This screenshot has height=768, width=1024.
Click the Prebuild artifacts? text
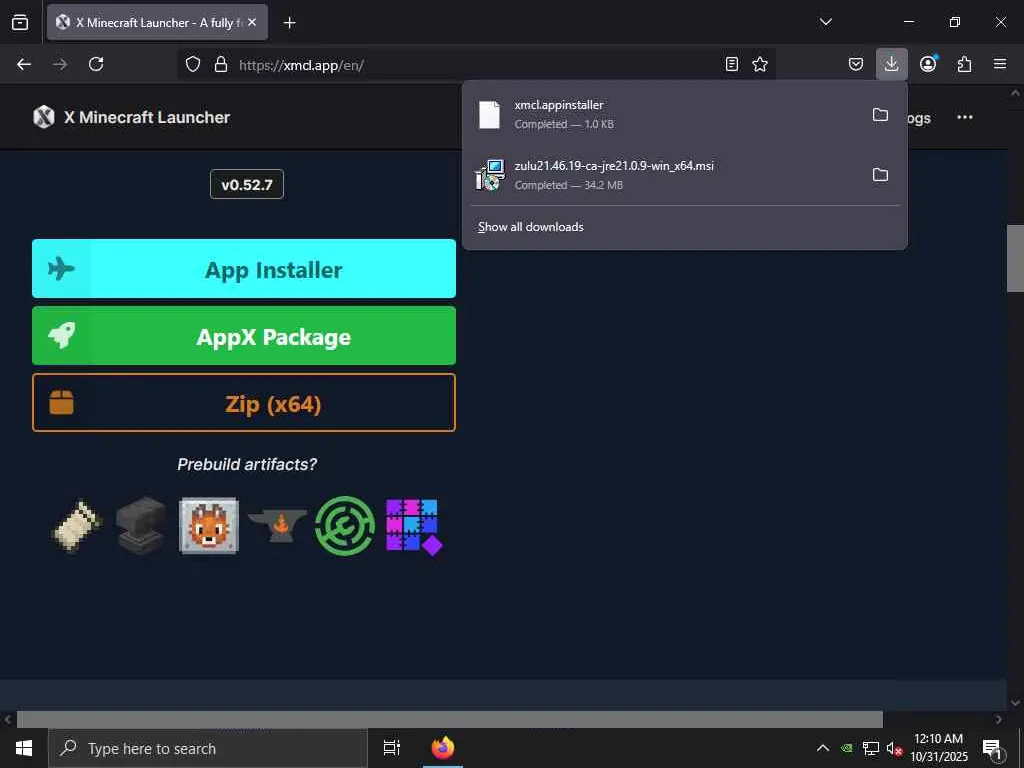tap(247, 464)
